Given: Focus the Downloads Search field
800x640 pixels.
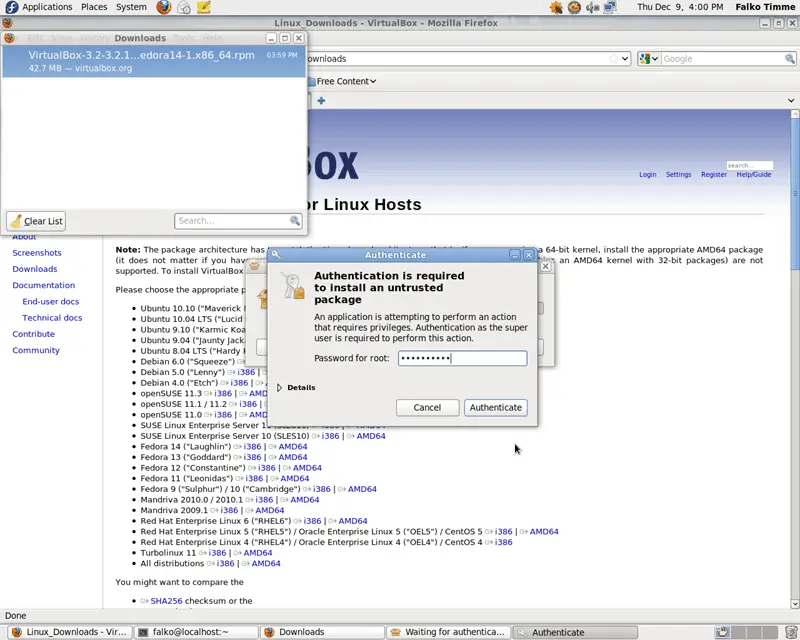Looking at the screenshot, I should click(x=238, y=220).
